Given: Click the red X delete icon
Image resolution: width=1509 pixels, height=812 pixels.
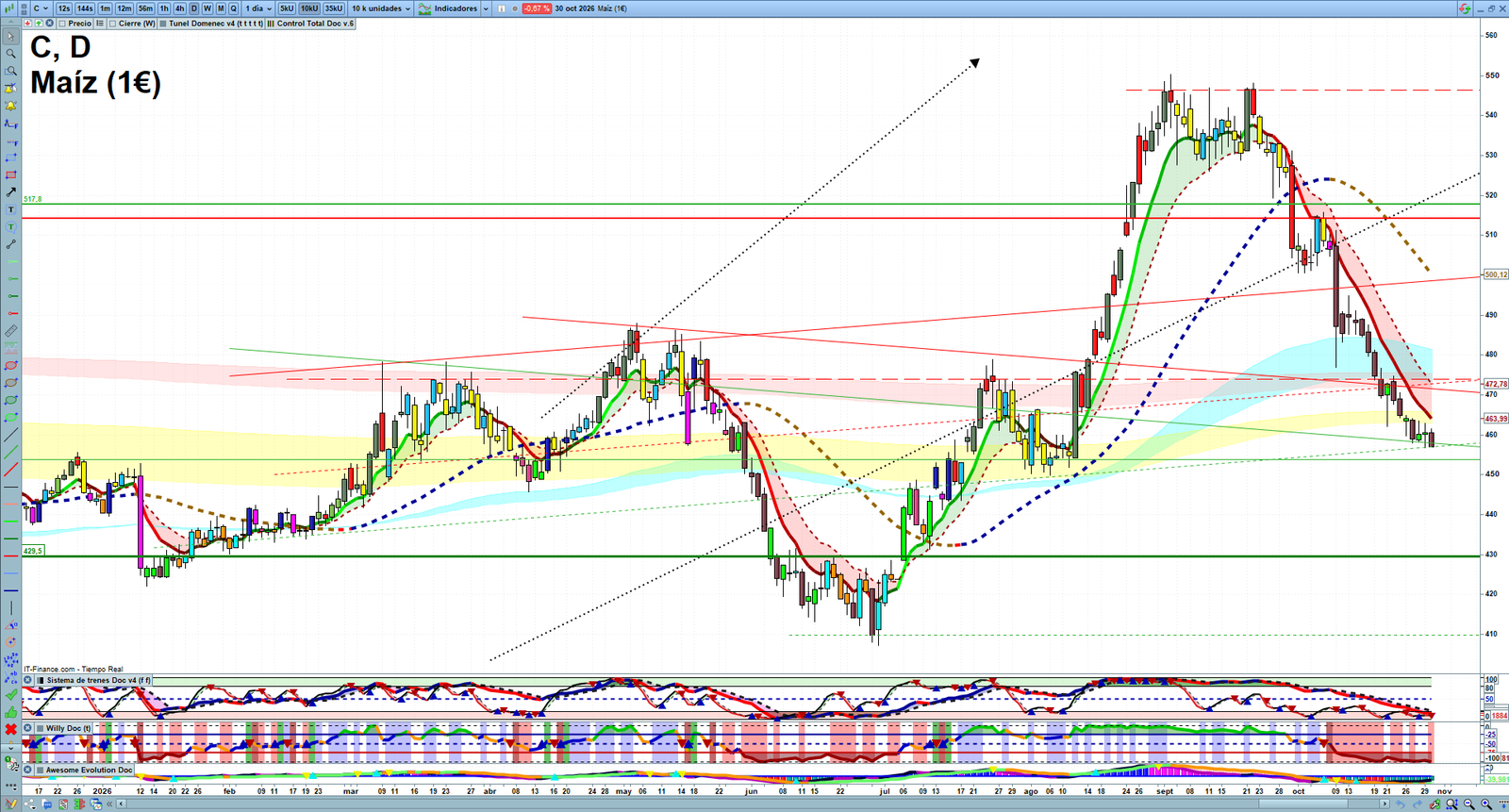Looking at the screenshot, I should point(11,729).
